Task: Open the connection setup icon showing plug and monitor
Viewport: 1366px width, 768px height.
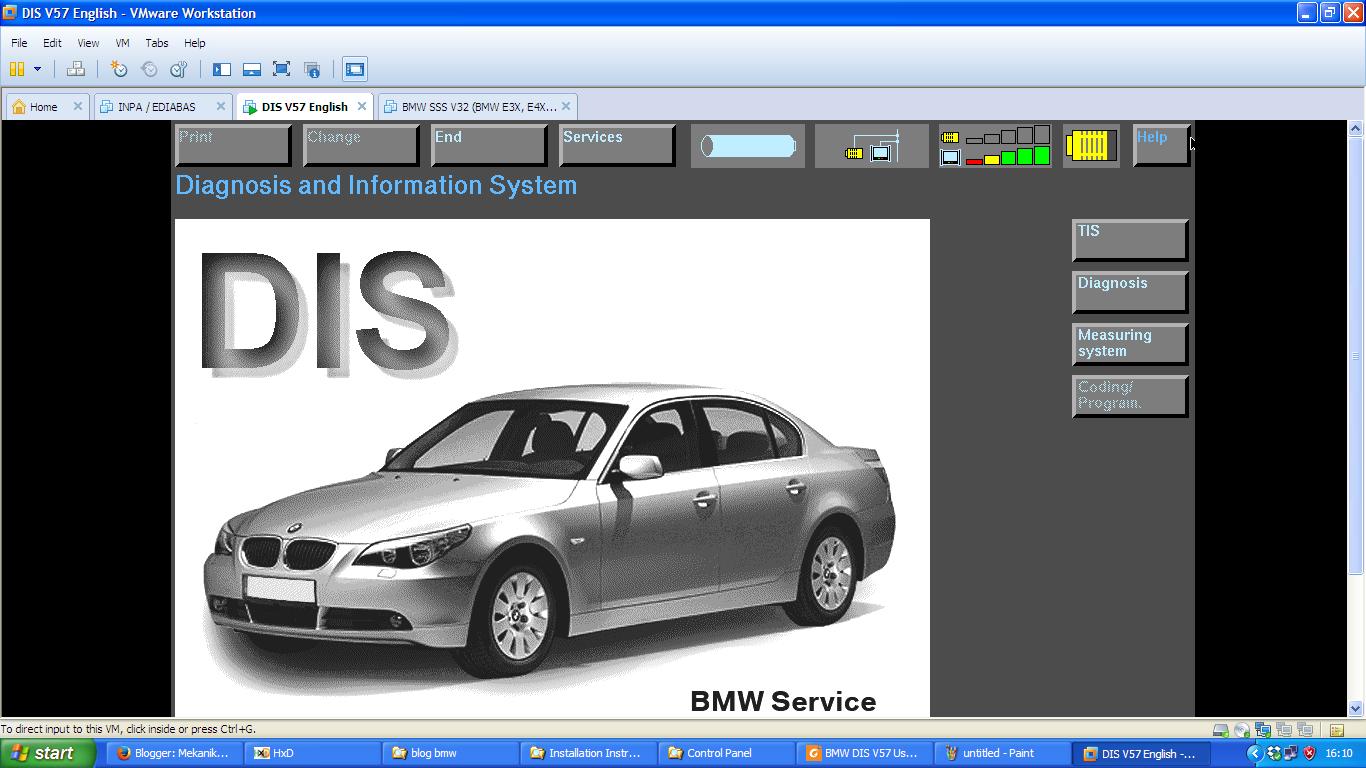Action: (871, 145)
